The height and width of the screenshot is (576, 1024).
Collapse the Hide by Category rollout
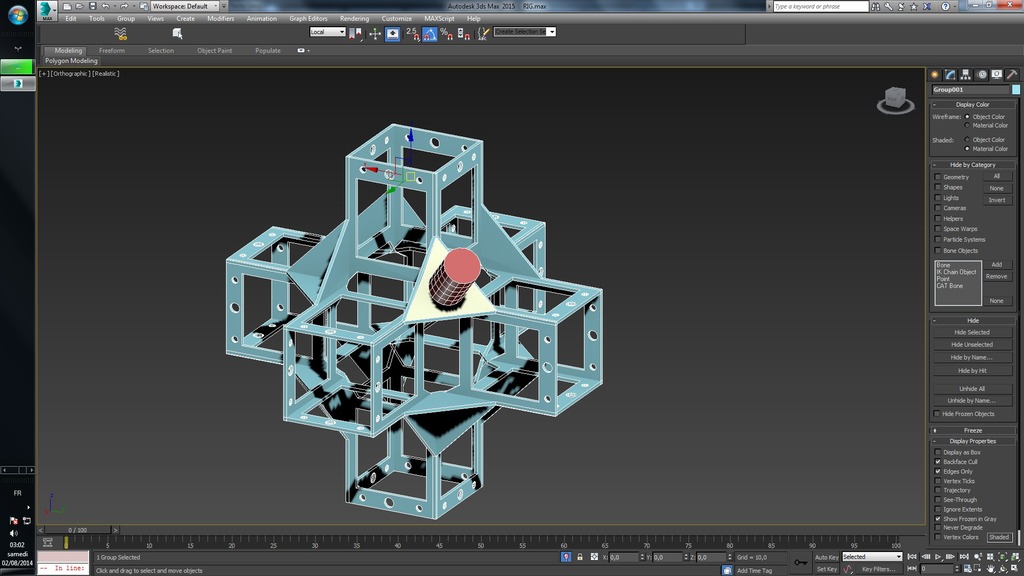(x=972, y=165)
